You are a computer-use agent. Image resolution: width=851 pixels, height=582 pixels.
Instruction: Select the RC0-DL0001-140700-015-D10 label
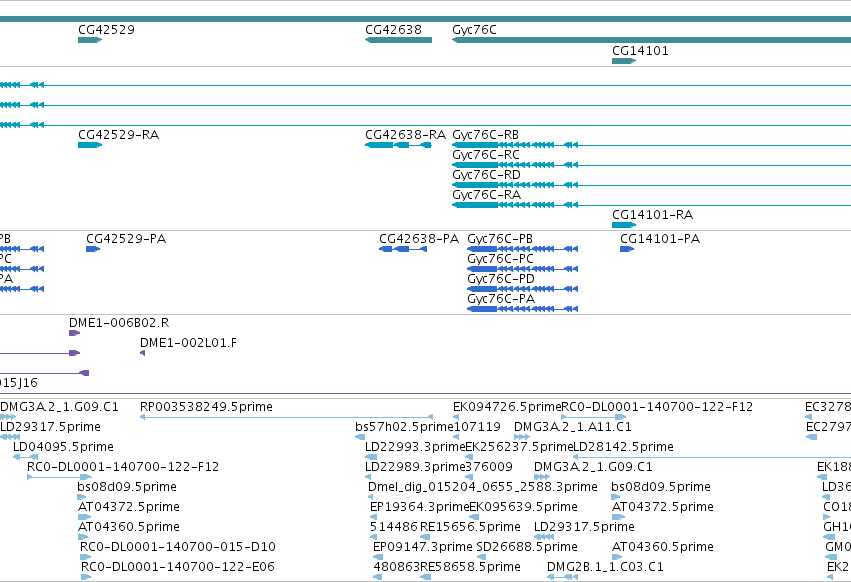(x=178, y=547)
